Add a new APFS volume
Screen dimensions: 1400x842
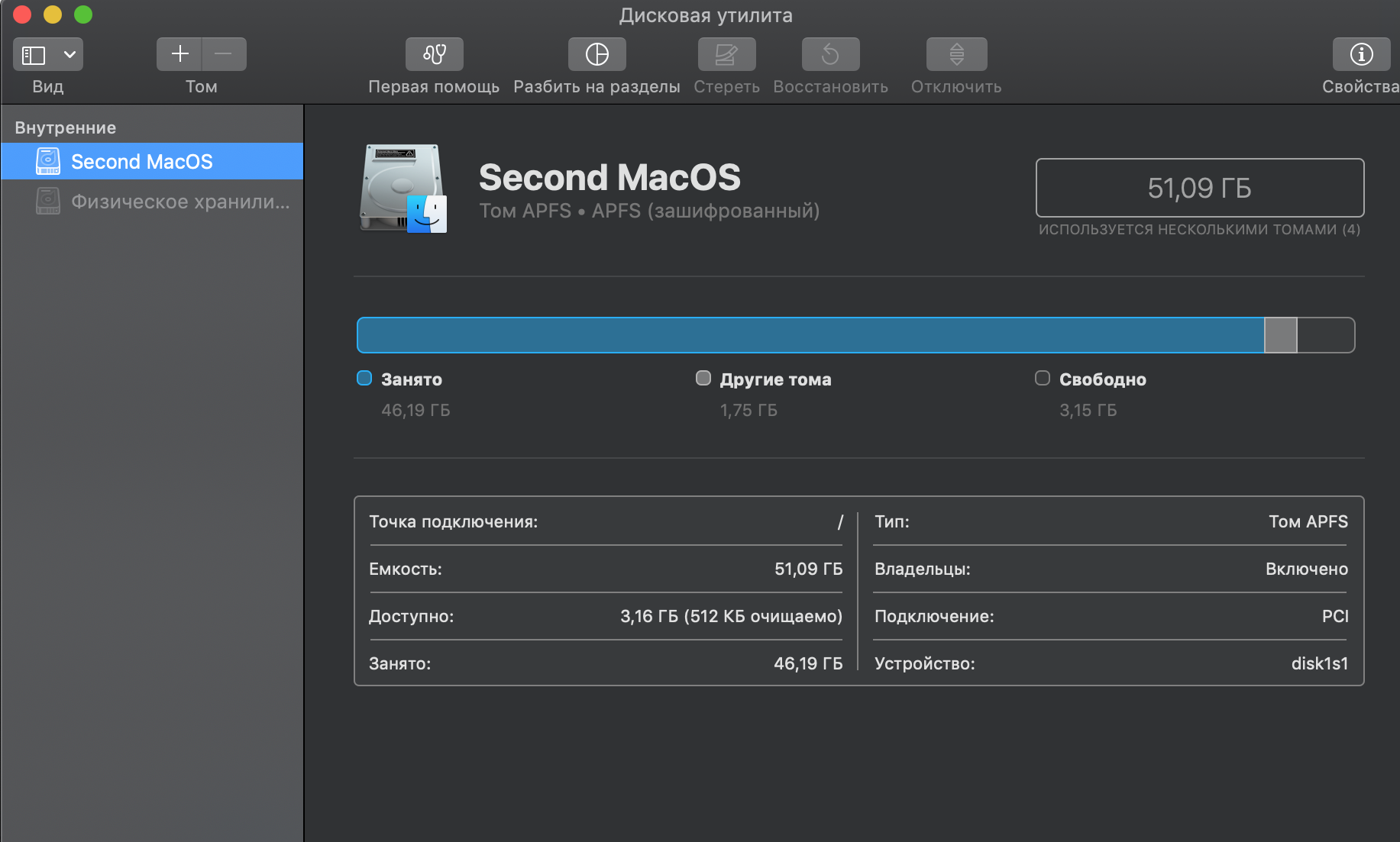pyautogui.click(x=179, y=54)
